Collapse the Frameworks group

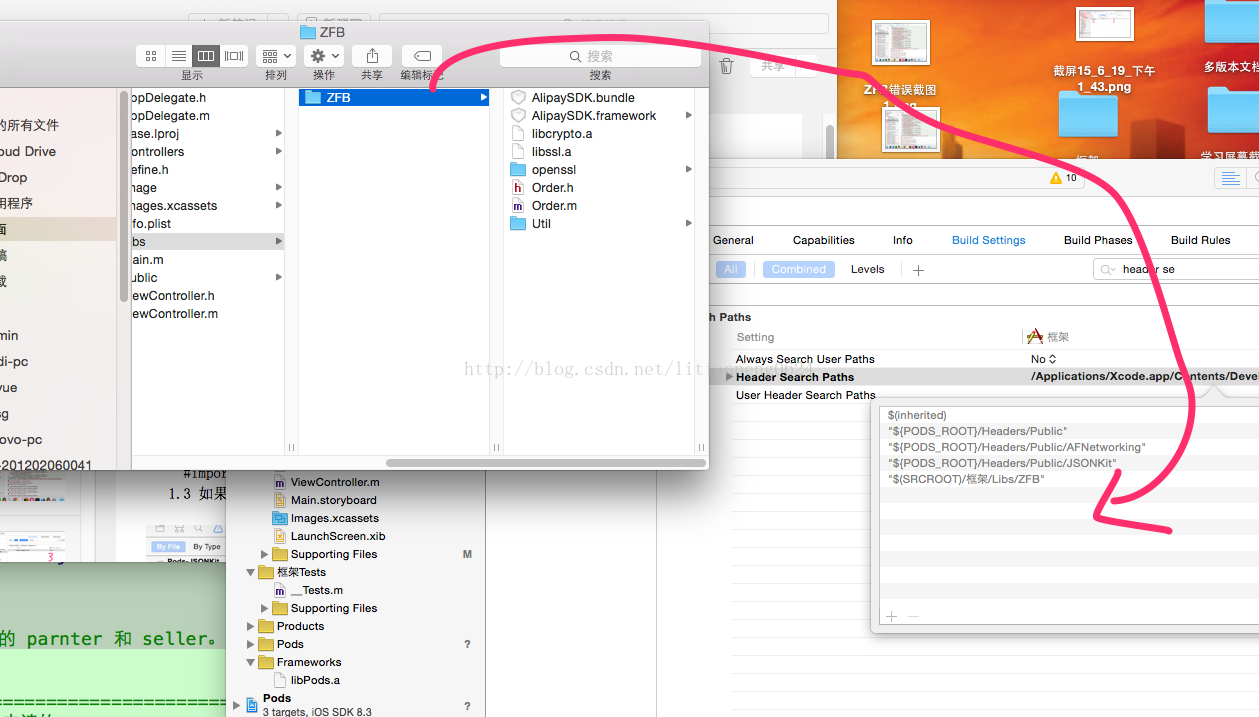click(x=251, y=662)
